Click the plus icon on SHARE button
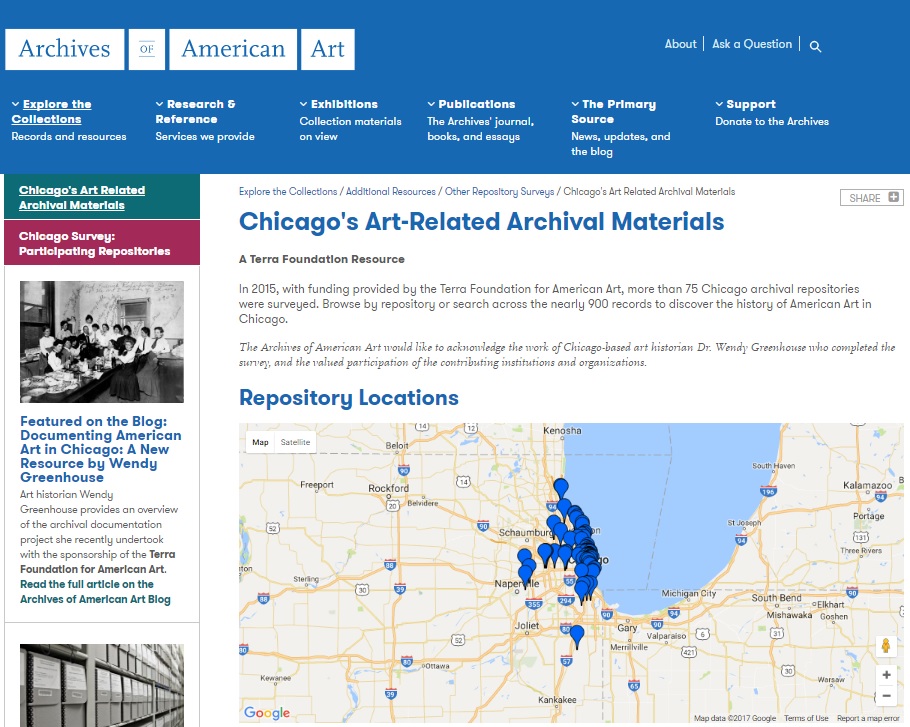Screen dimensions: 910x727 pyautogui.click(x=894, y=197)
